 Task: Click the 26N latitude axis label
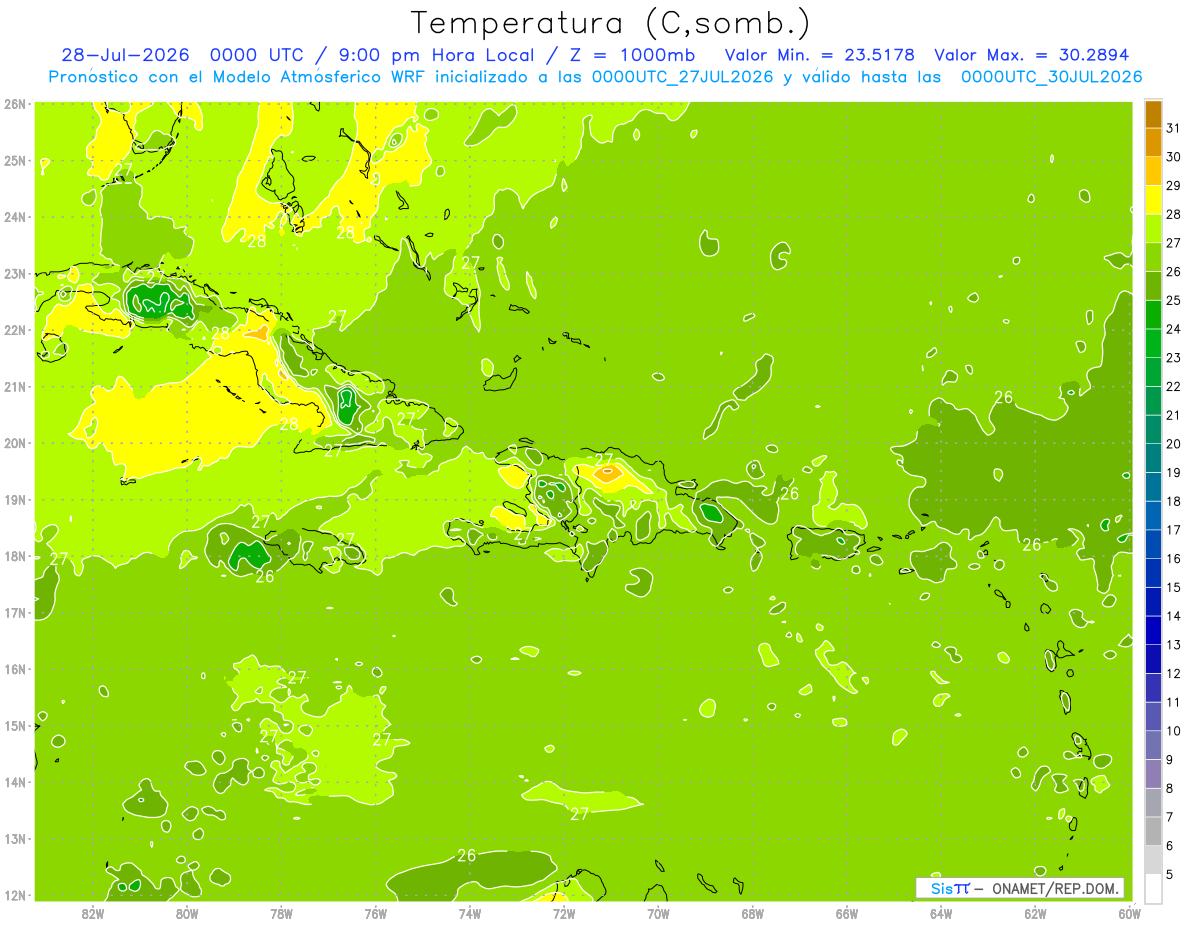coord(14,104)
